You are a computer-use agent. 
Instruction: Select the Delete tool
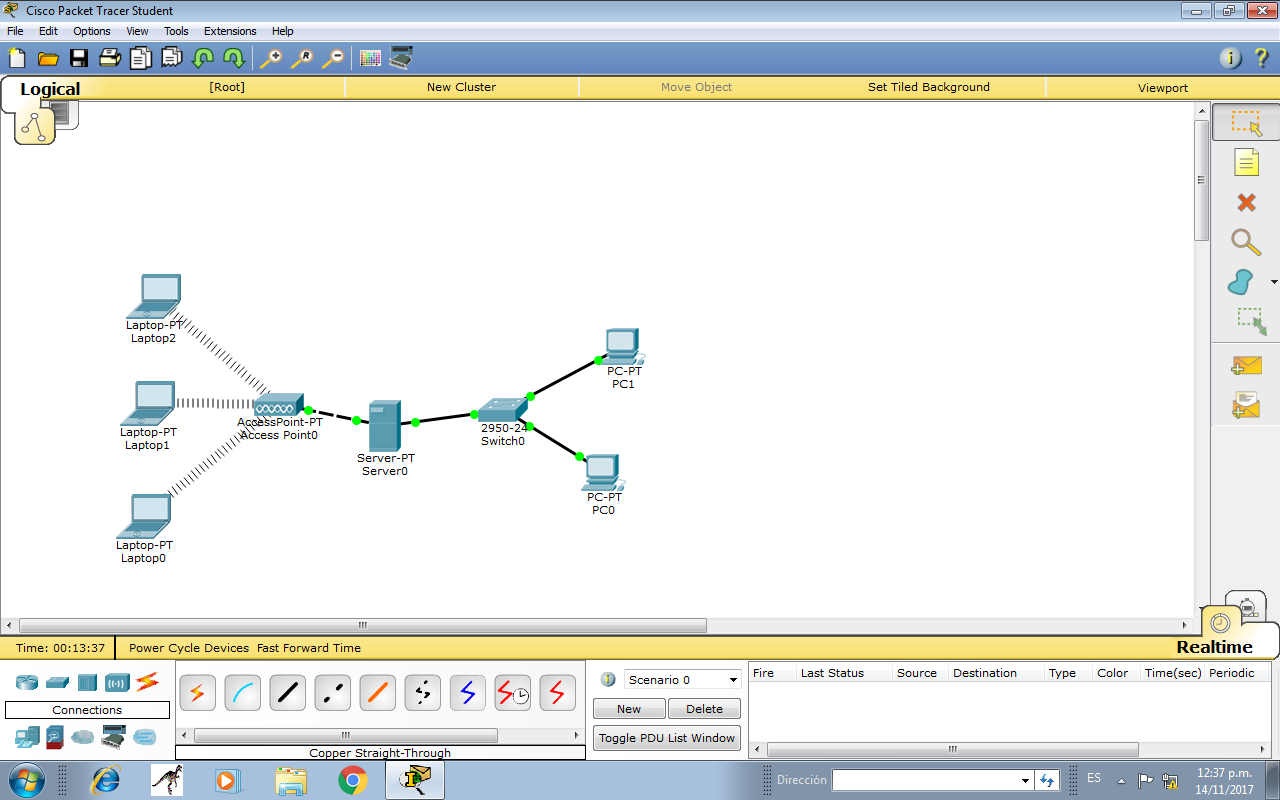tap(1245, 202)
